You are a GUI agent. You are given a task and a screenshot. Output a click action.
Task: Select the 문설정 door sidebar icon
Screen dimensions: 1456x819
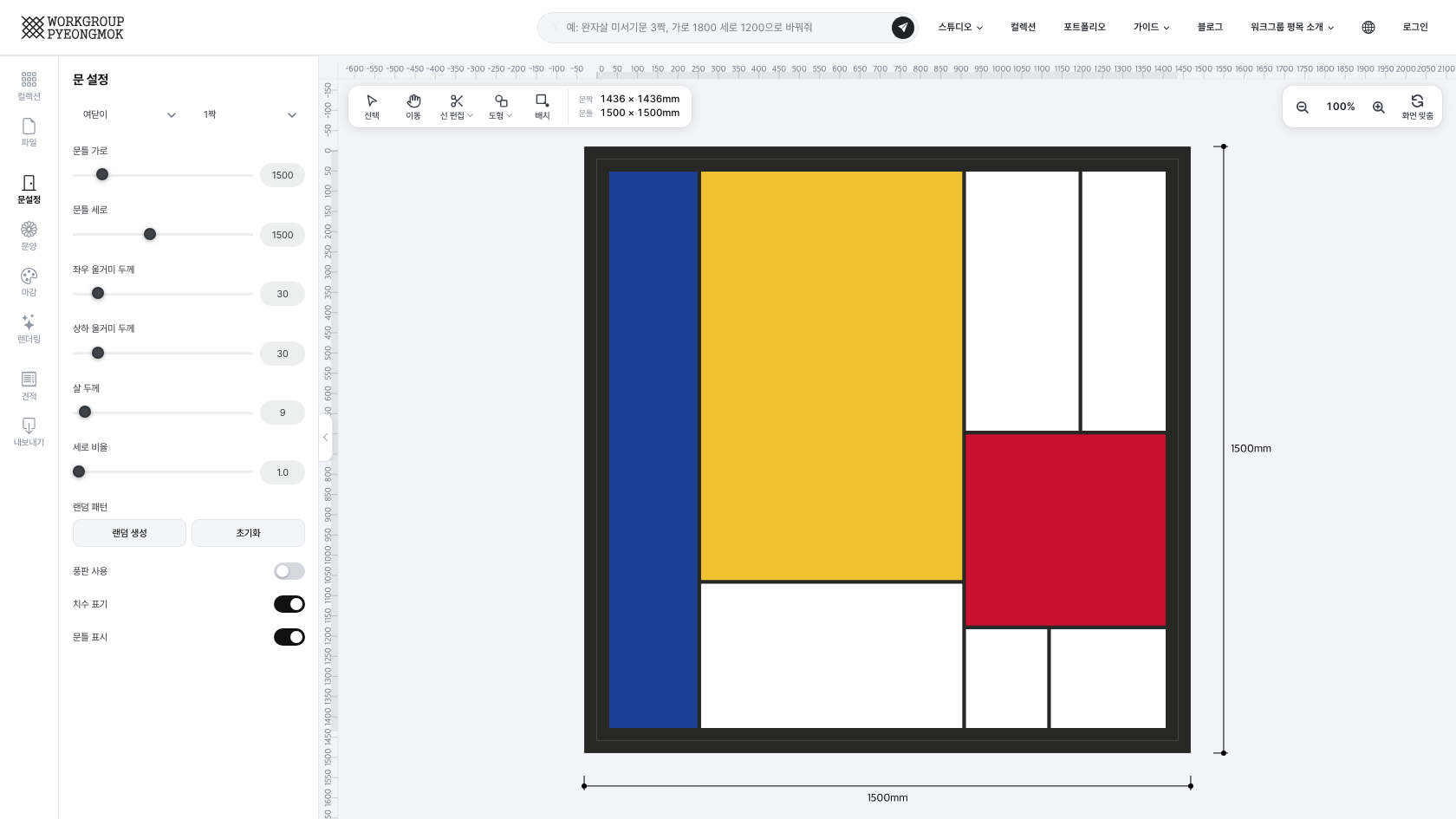pyautogui.click(x=29, y=189)
